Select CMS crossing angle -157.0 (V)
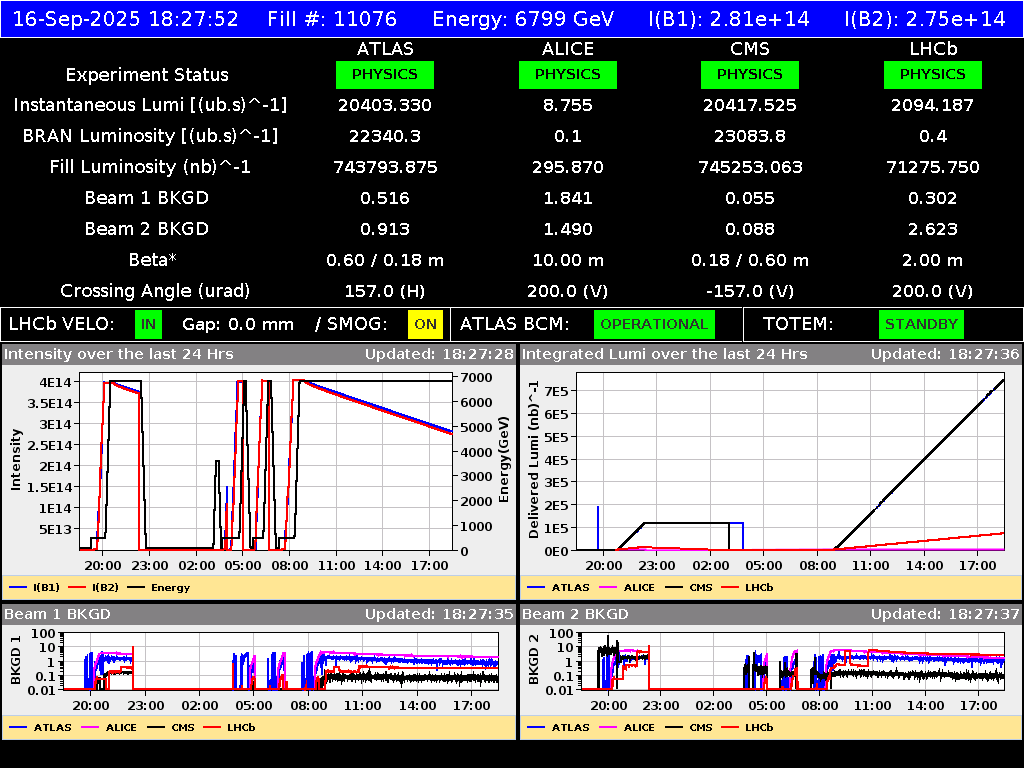 (x=750, y=291)
